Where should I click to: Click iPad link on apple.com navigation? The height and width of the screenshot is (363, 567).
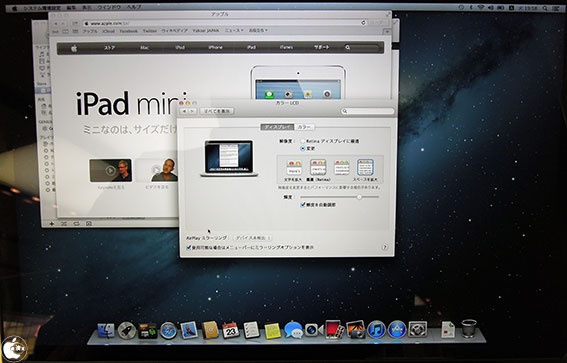(251, 47)
